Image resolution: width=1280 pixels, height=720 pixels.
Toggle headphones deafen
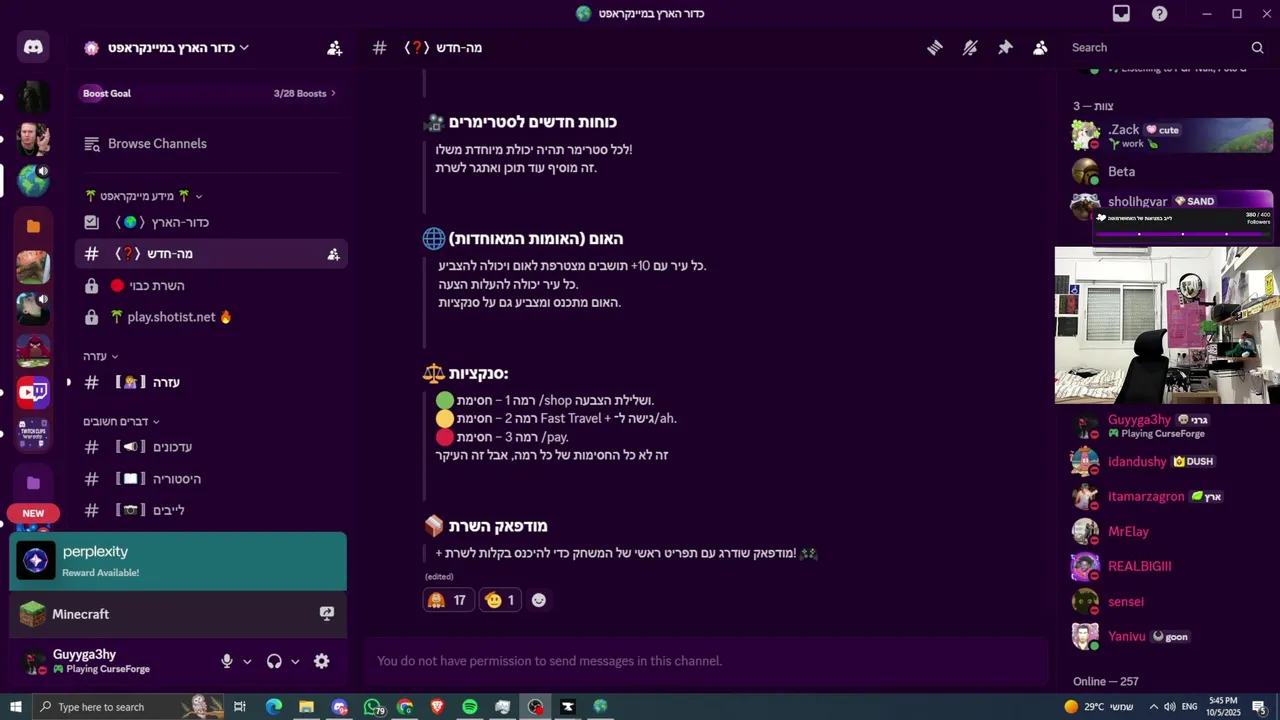coord(274,661)
